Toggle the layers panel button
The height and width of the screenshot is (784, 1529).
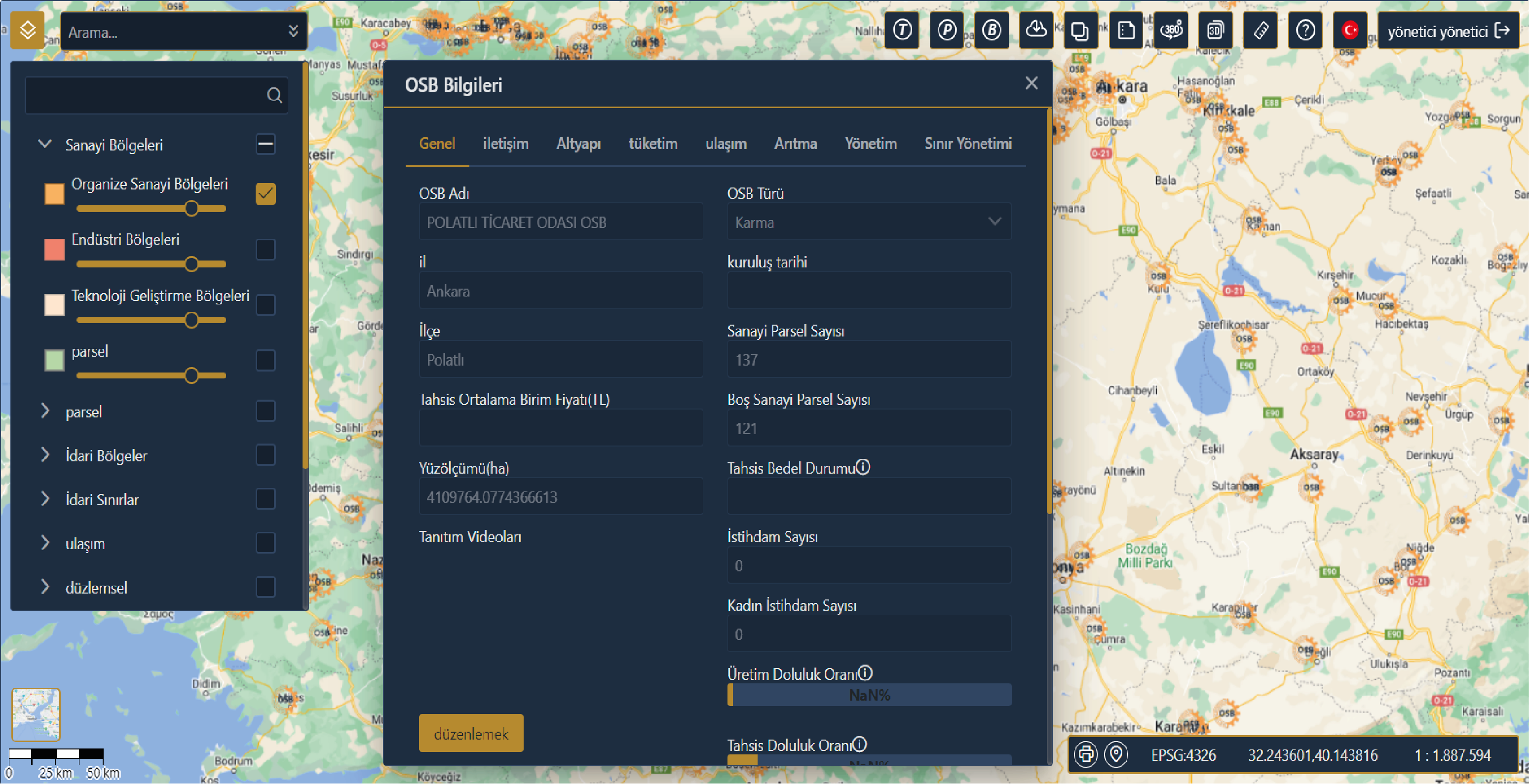click(x=27, y=30)
